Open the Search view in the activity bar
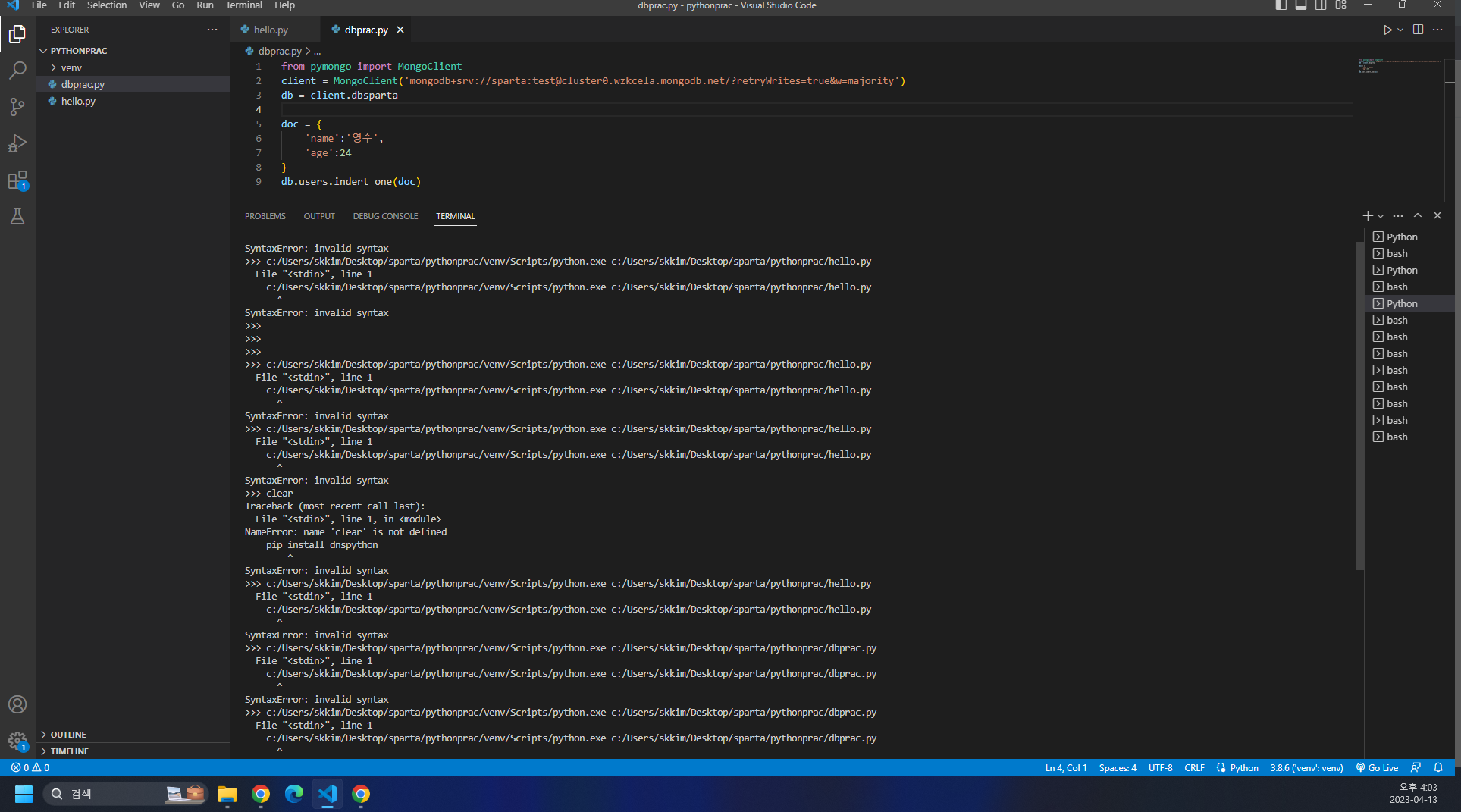The width and height of the screenshot is (1461, 812). point(17,71)
